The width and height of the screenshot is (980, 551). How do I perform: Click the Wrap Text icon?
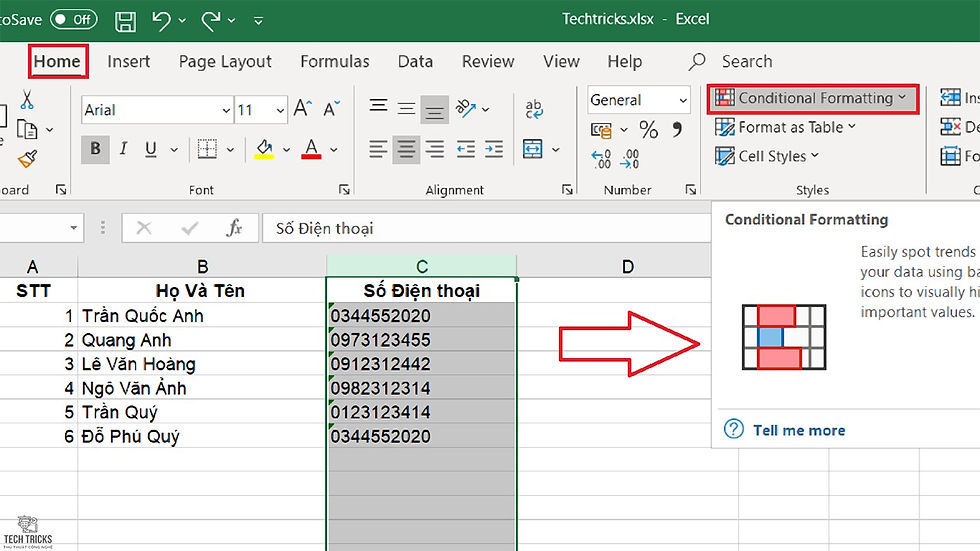pyautogui.click(x=534, y=109)
